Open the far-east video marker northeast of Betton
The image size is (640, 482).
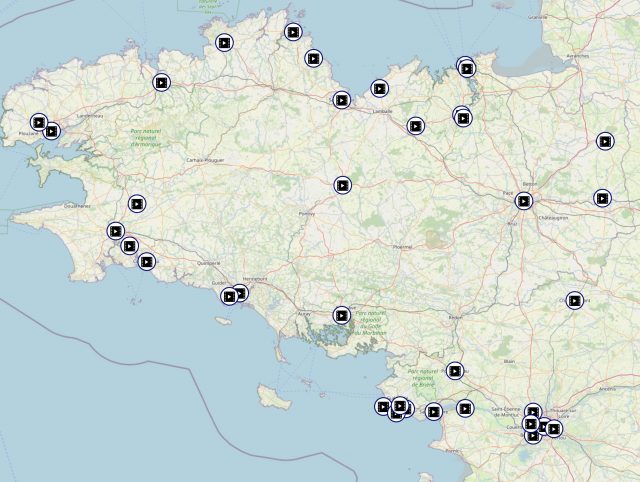605,141
